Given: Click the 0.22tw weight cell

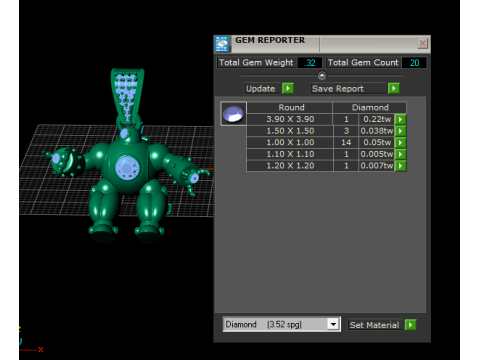Looking at the screenshot, I should click(x=377, y=119).
